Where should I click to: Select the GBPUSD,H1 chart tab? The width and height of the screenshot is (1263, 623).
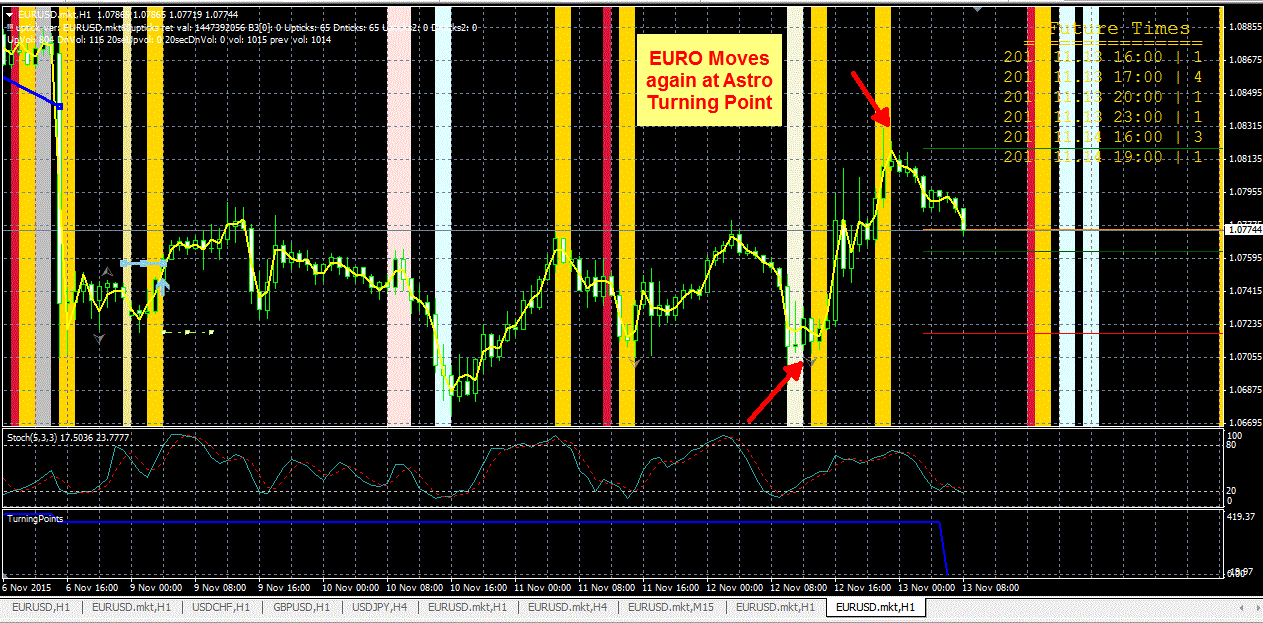tap(303, 607)
